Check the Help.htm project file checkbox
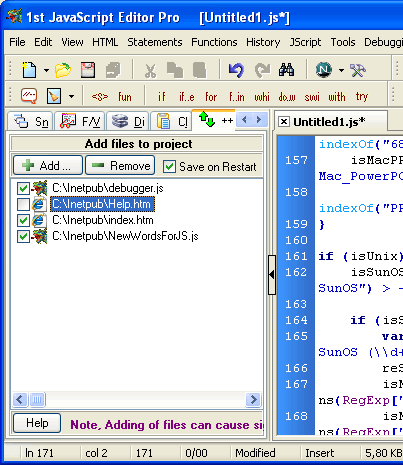 pyautogui.click(x=23, y=204)
